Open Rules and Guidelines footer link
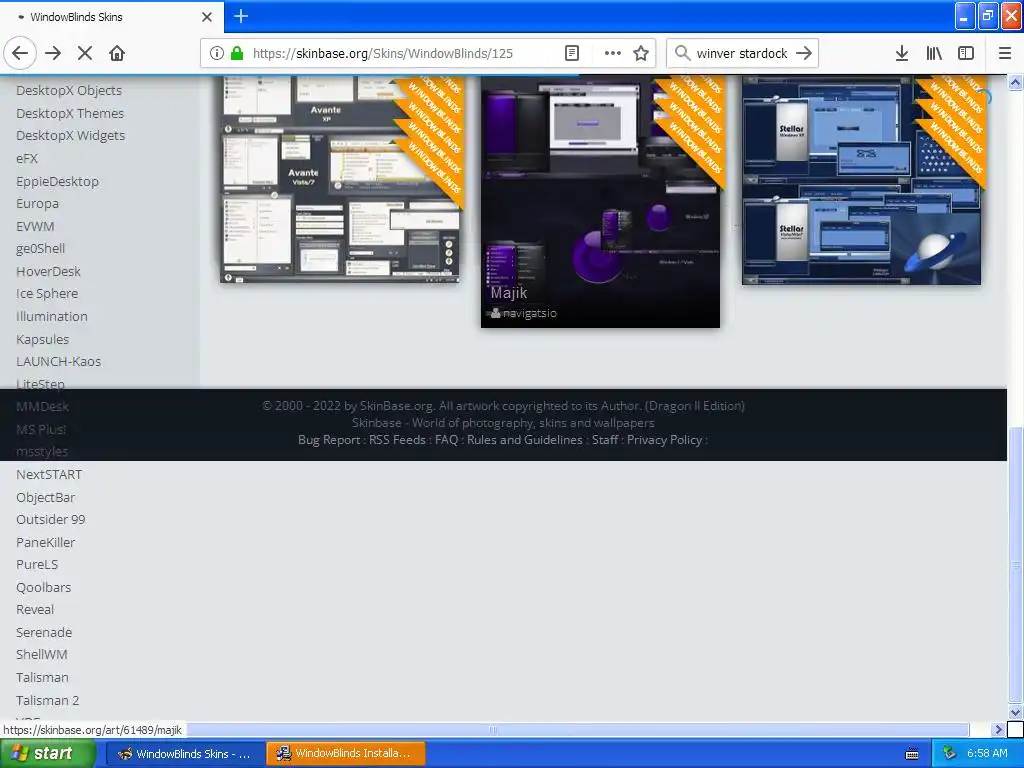Image resolution: width=1024 pixels, height=768 pixels. (524, 440)
